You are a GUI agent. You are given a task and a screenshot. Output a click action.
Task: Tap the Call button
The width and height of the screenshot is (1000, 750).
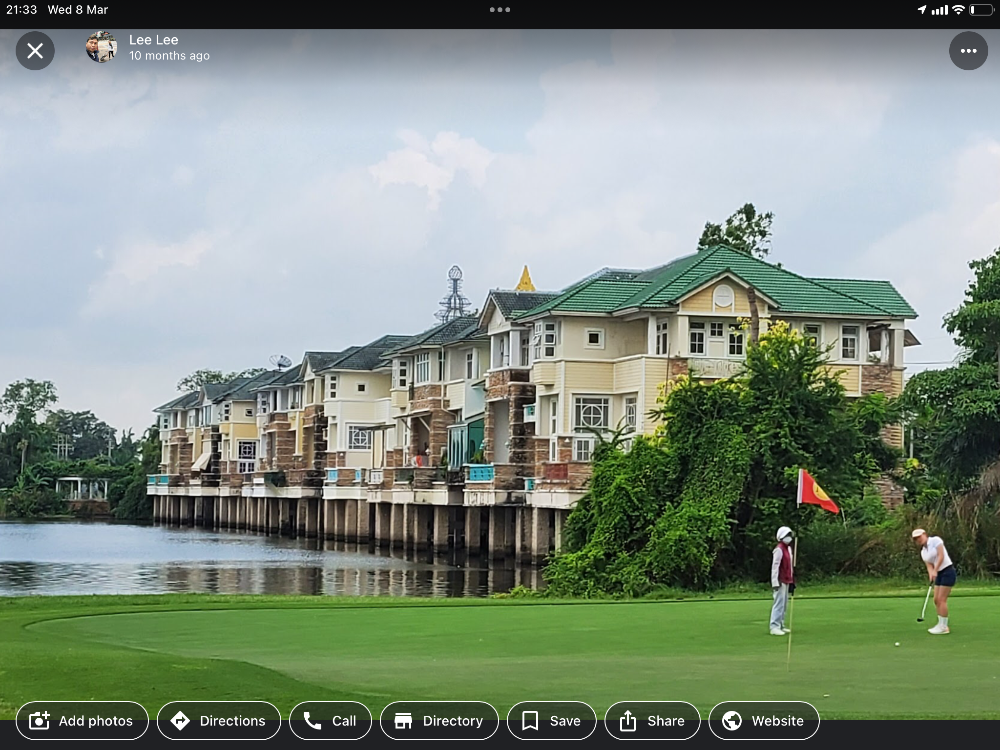[330, 721]
